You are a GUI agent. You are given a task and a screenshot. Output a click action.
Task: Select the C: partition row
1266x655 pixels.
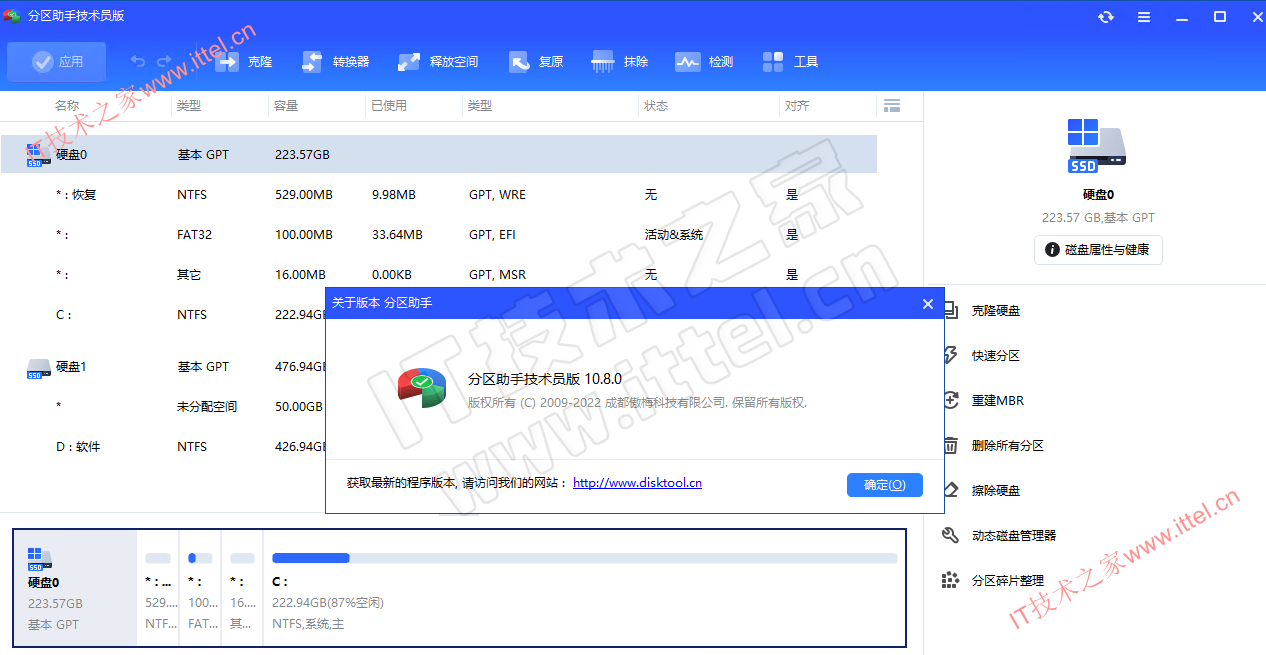(164, 315)
